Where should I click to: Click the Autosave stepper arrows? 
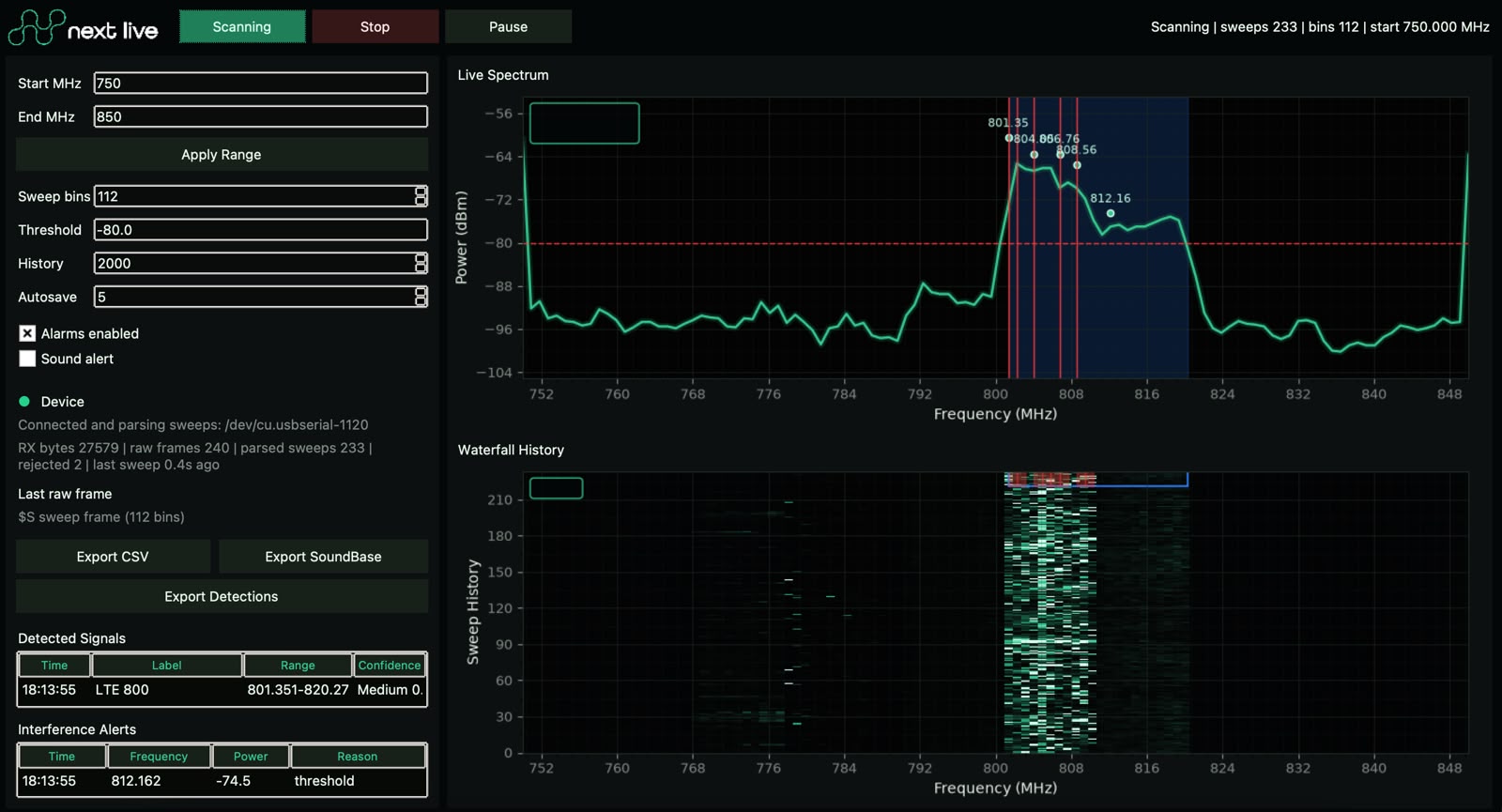[x=421, y=297]
